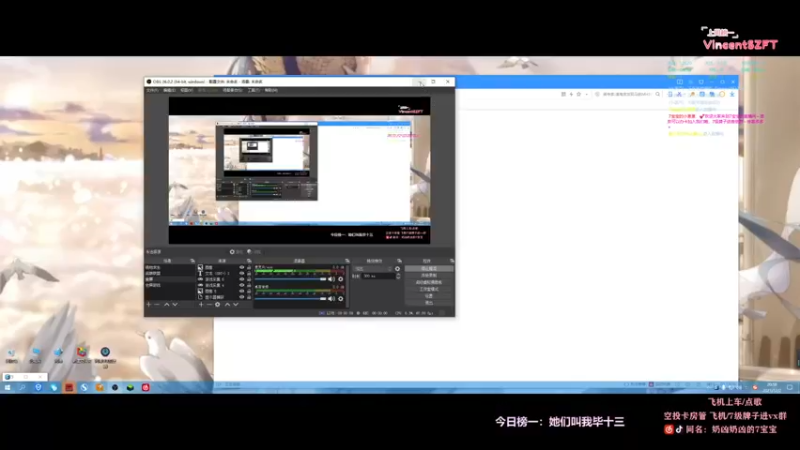Remove the selected source with minus icon
This screenshot has height=450, width=800.
point(209,305)
